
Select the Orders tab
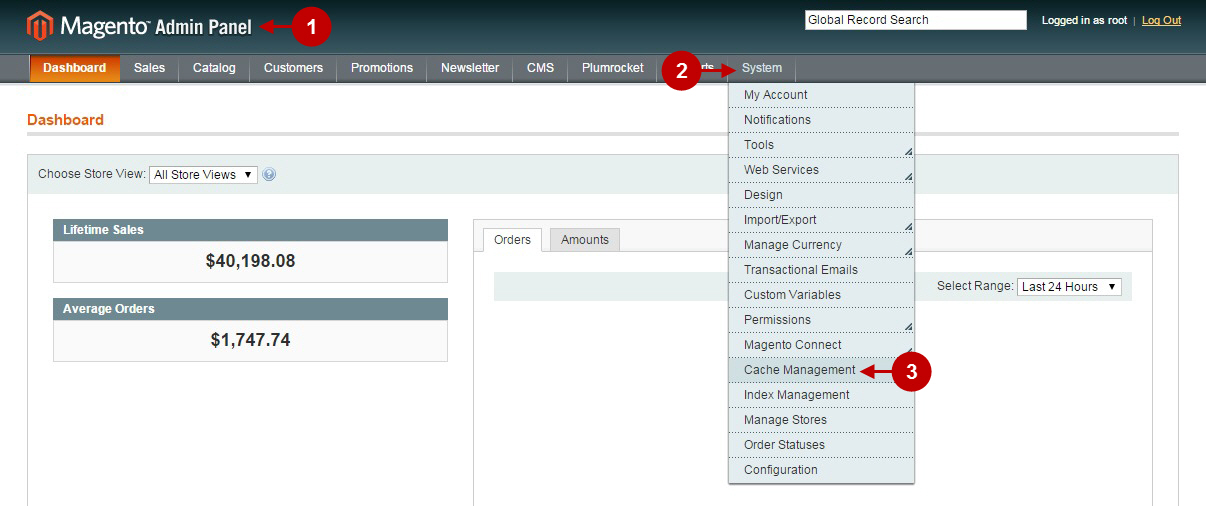pos(512,240)
